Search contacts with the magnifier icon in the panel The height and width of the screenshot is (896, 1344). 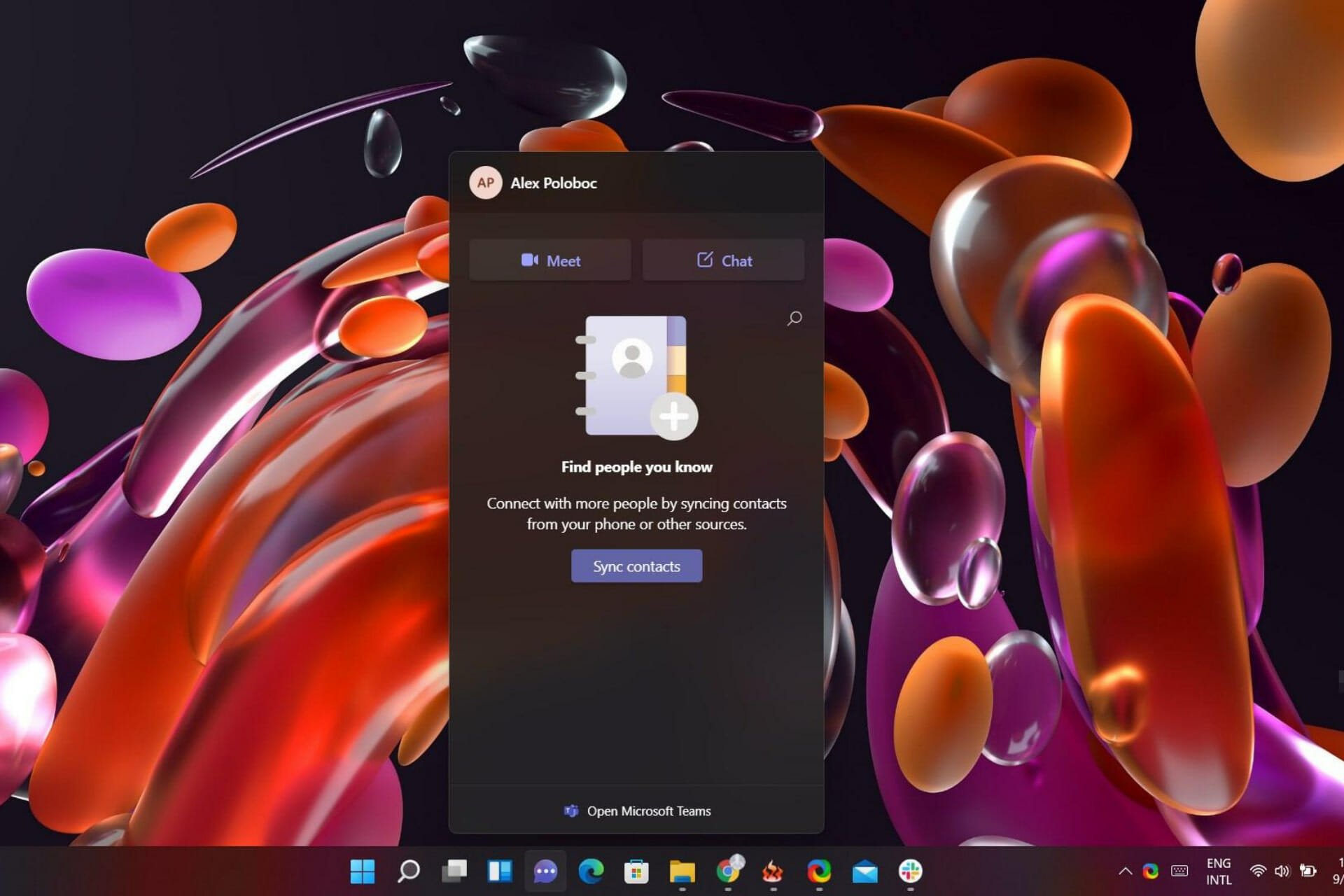click(794, 318)
